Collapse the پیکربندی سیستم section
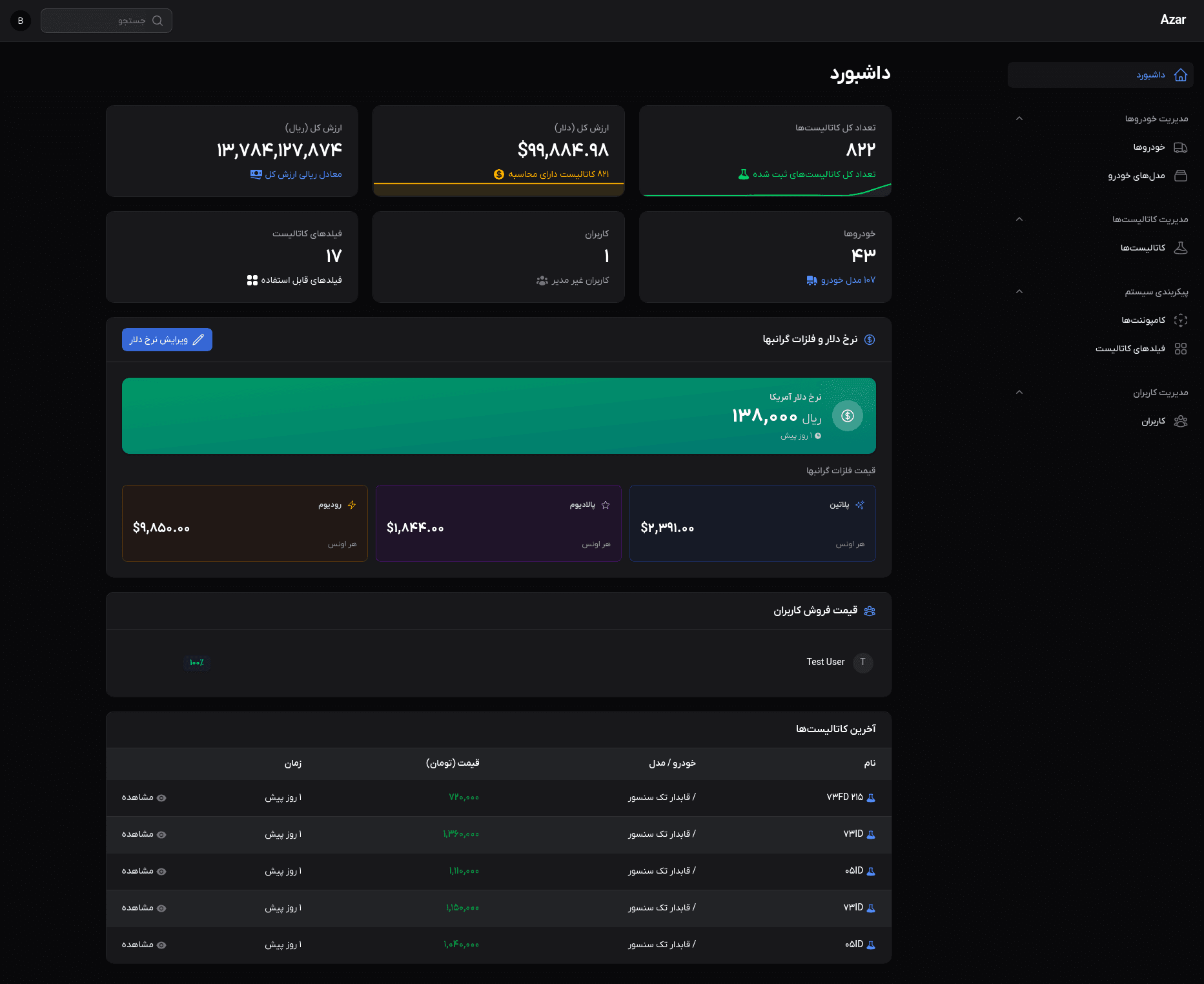Image resolution: width=1204 pixels, height=984 pixels. [x=1019, y=292]
